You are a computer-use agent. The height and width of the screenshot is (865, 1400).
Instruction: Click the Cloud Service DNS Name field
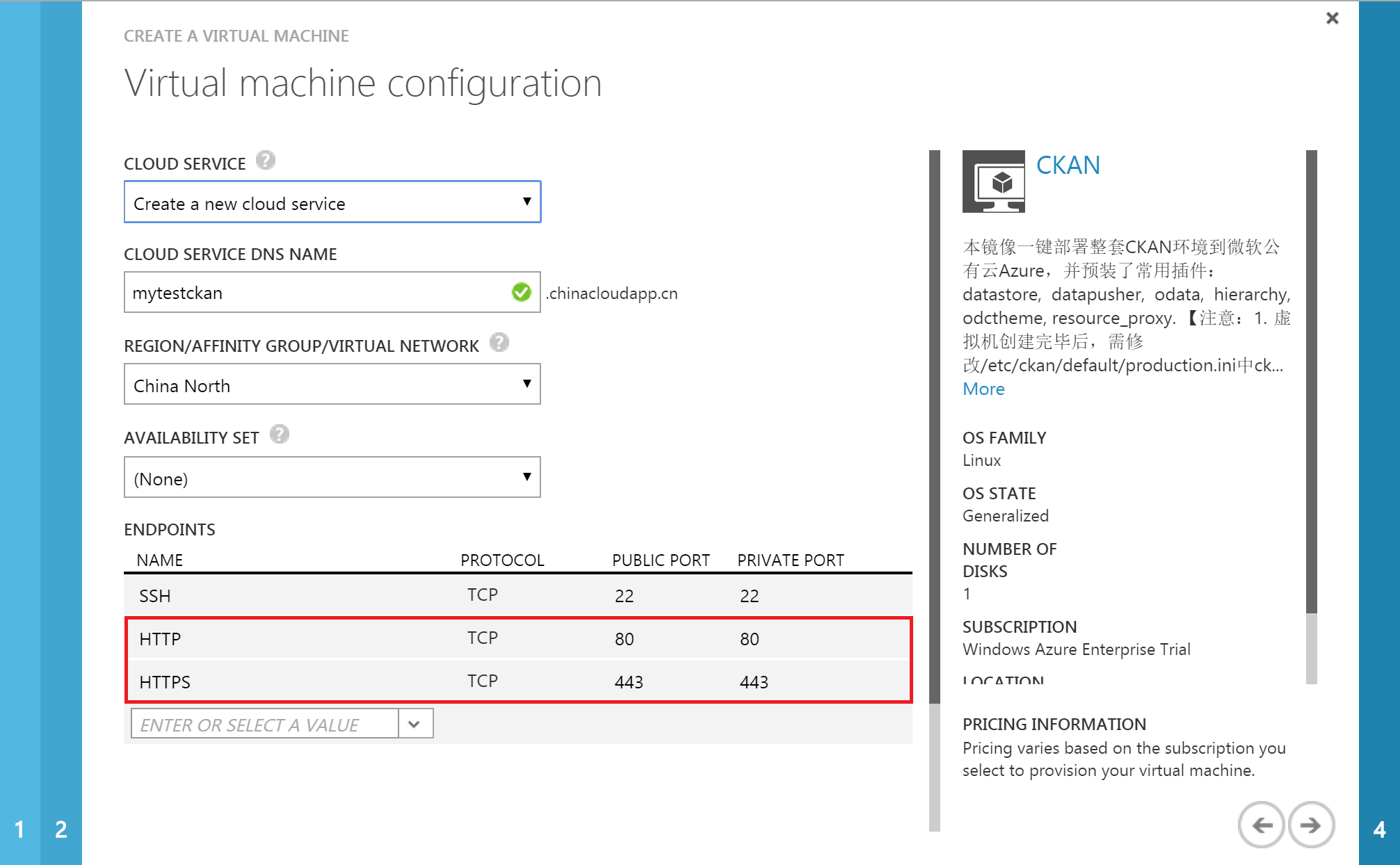[x=316, y=293]
